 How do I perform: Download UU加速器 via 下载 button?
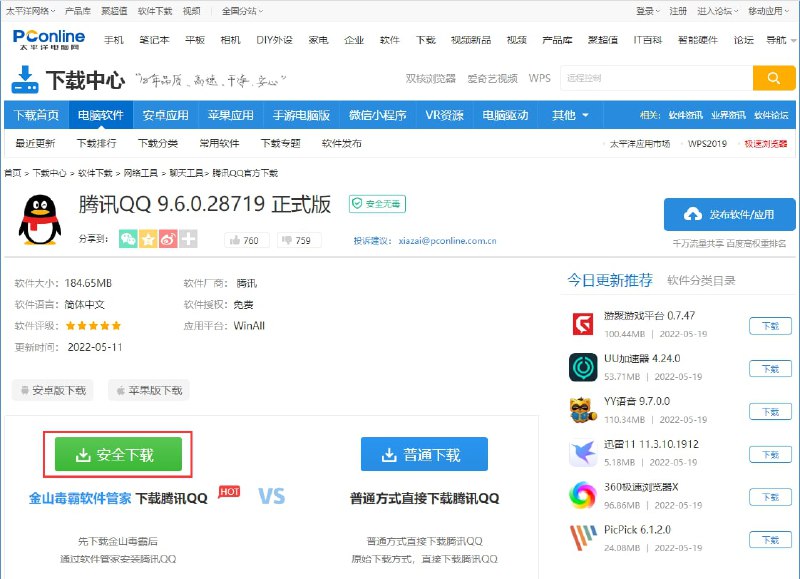click(770, 369)
